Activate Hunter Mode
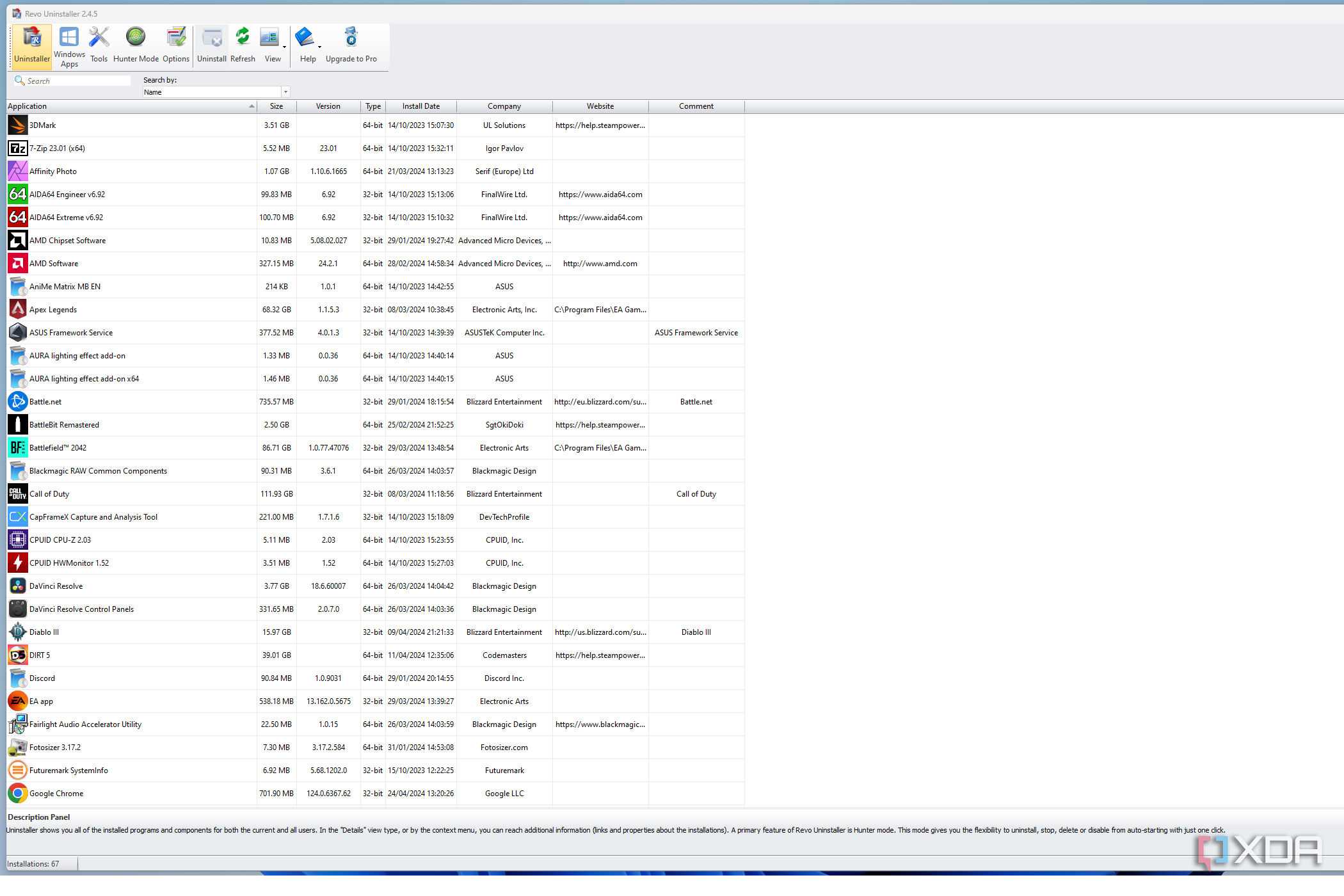 tap(136, 46)
